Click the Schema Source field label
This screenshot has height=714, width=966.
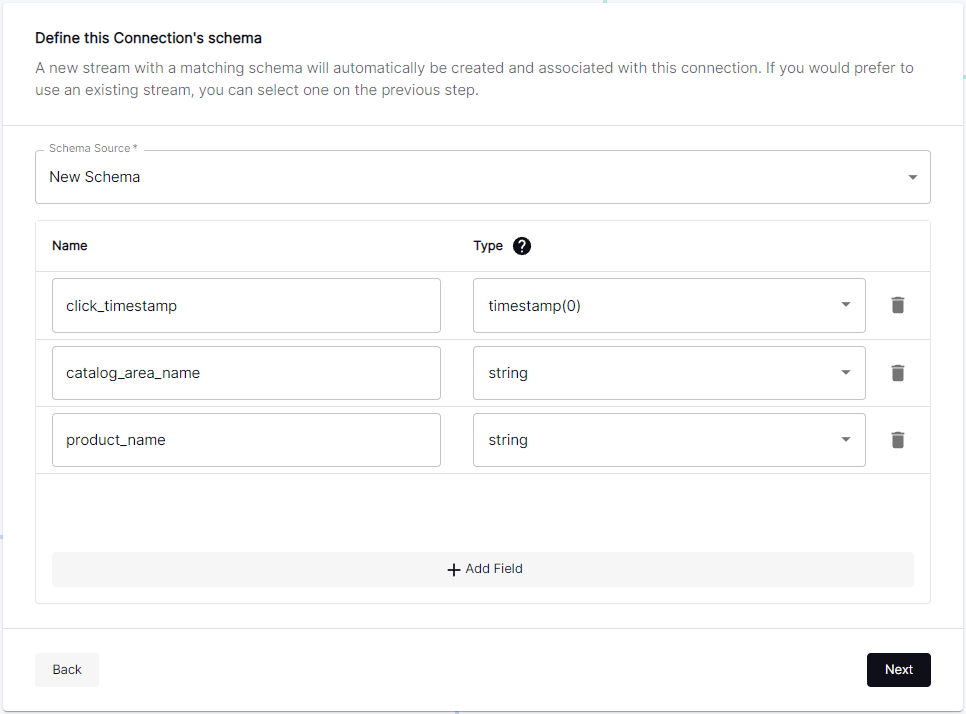pos(92,149)
